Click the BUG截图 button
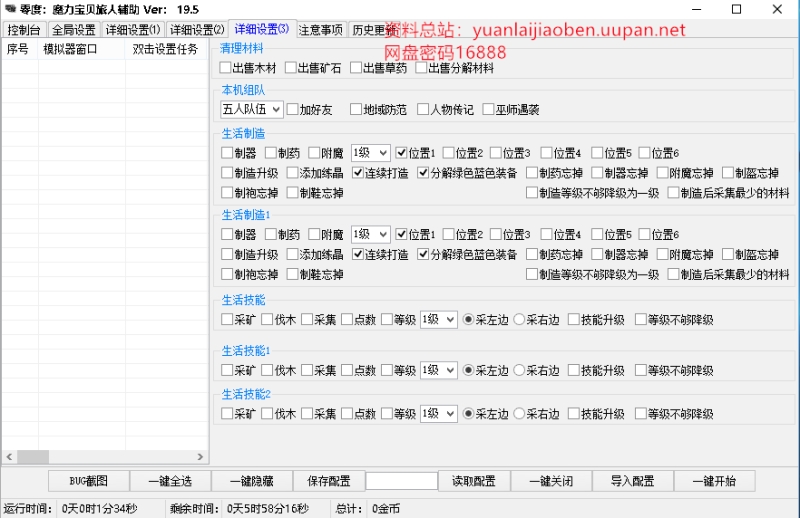 pyautogui.click(x=89, y=481)
